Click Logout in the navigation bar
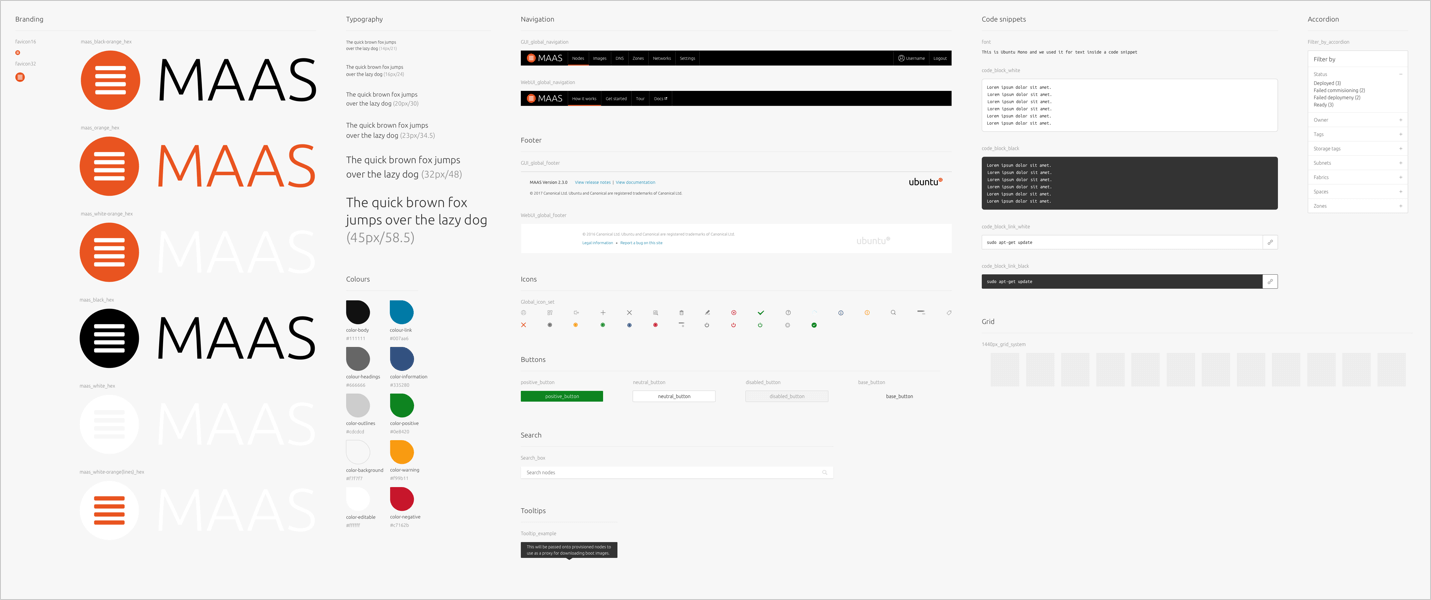Image resolution: width=1431 pixels, height=600 pixels. point(940,58)
